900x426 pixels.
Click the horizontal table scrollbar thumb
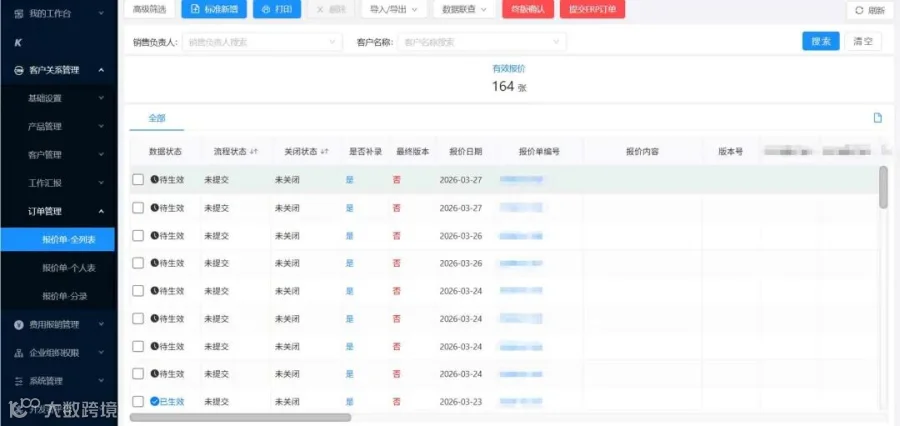coord(240,417)
